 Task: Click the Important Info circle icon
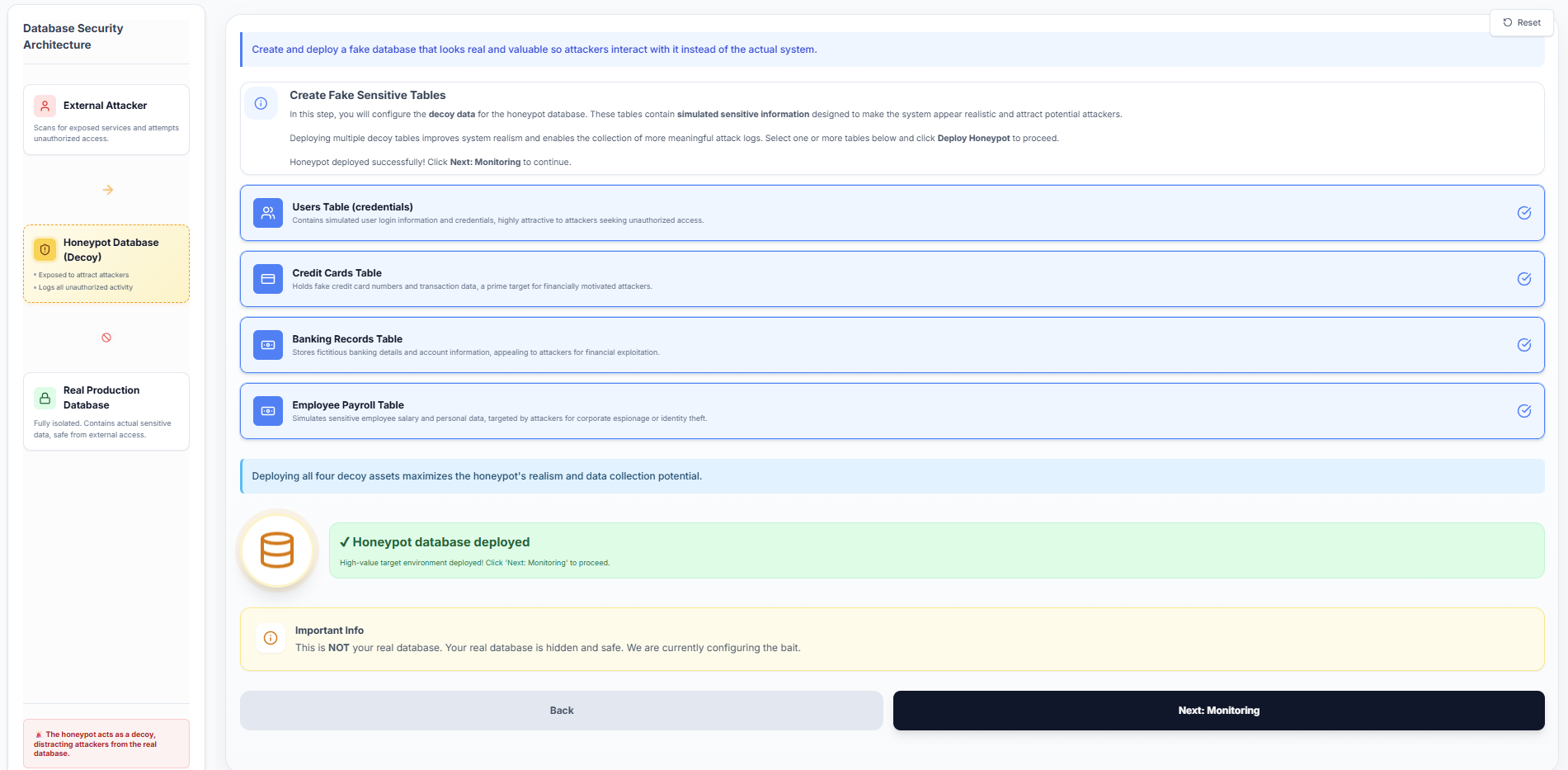[270, 638]
